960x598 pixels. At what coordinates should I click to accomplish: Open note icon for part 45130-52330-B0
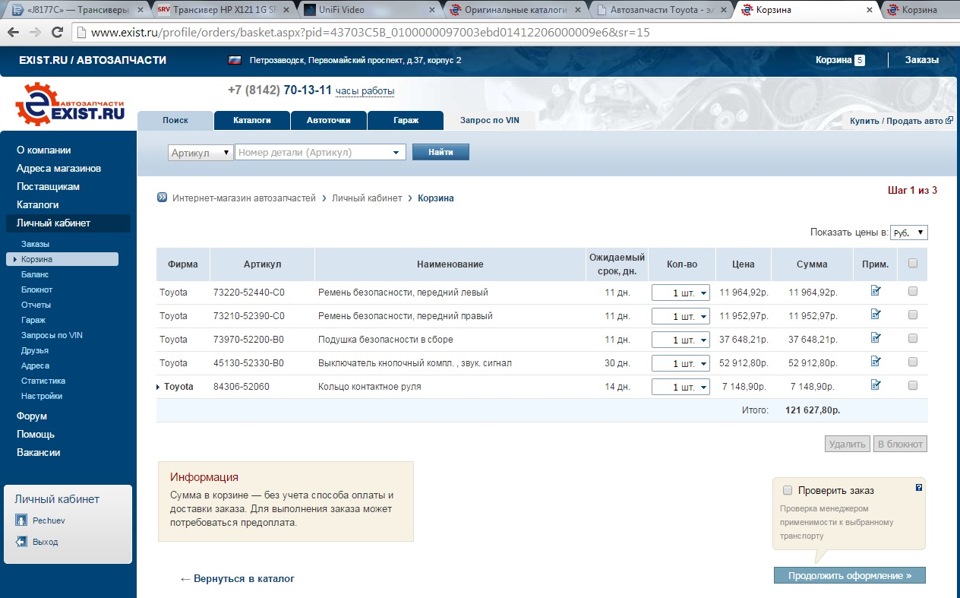[x=876, y=361]
